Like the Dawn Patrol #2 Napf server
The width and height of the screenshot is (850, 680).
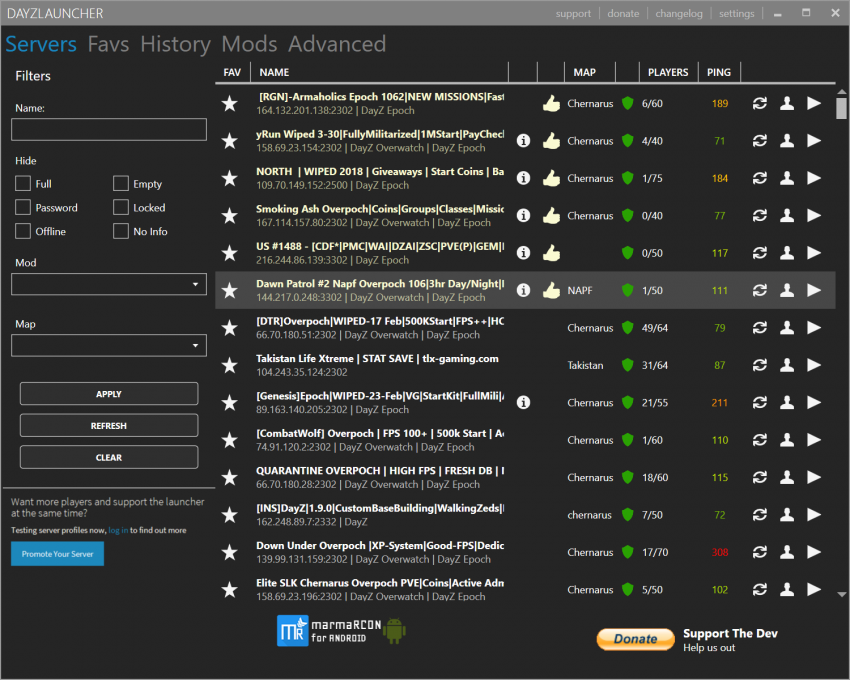[551, 290]
